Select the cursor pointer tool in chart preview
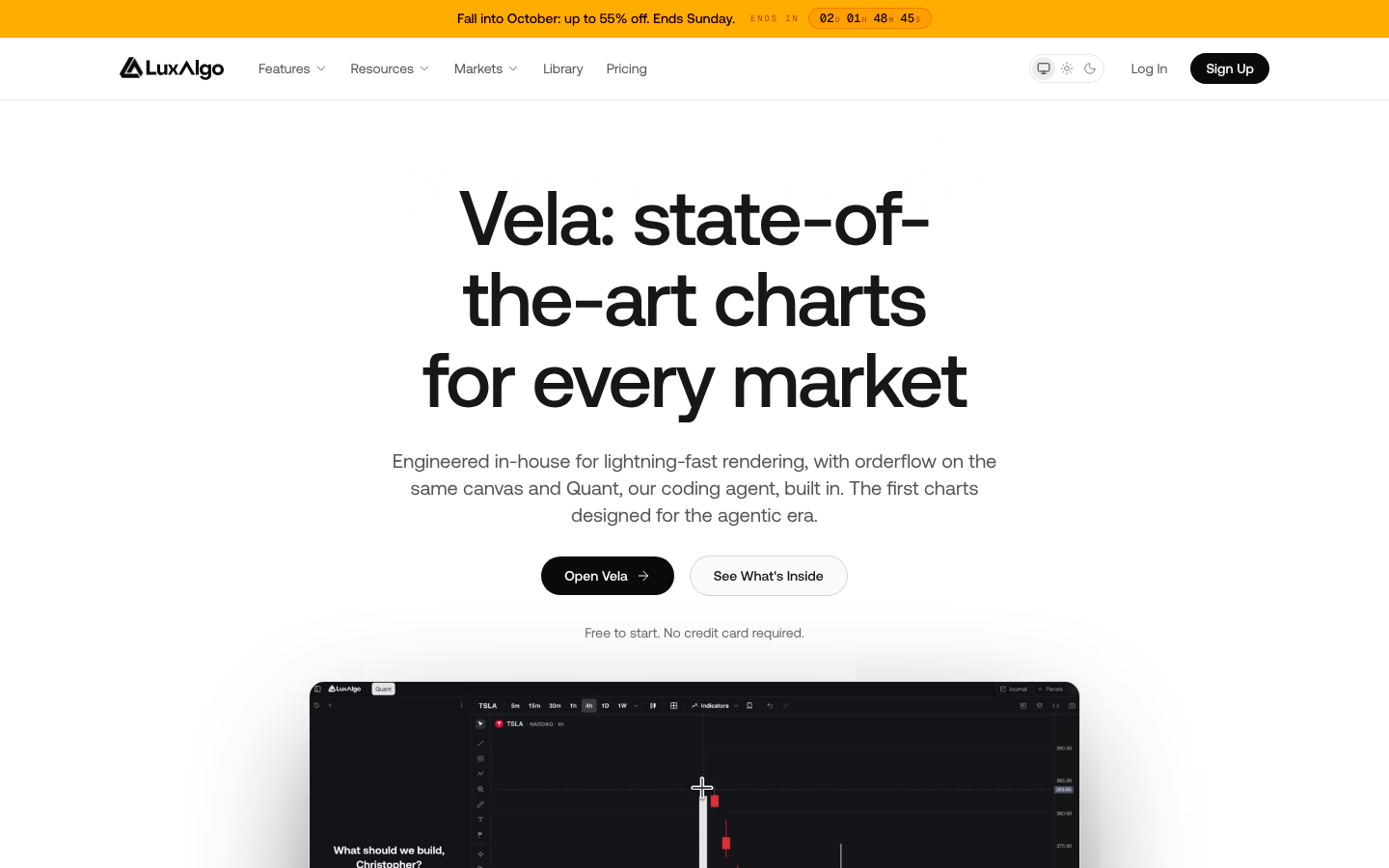Image resolution: width=1389 pixels, height=868 pixels. click(x=480, y=723)
